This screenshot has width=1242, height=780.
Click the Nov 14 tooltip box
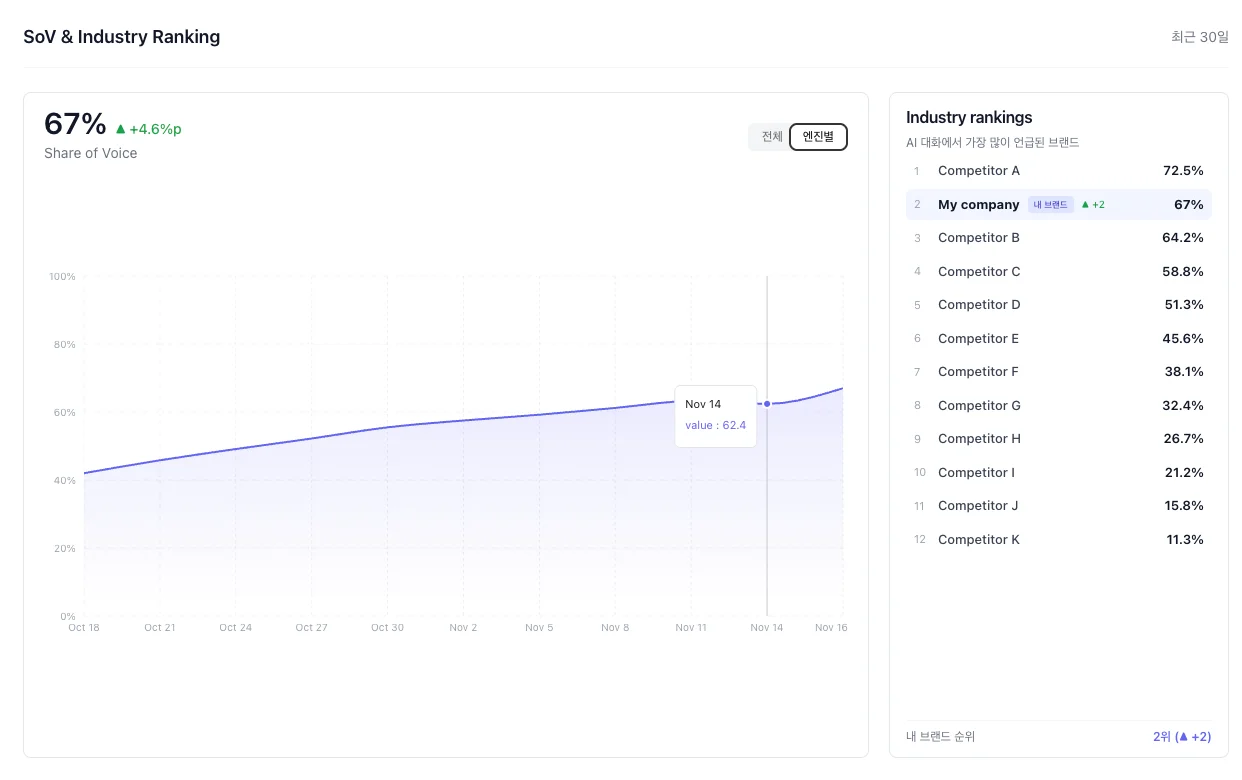[x=715, y=415]
